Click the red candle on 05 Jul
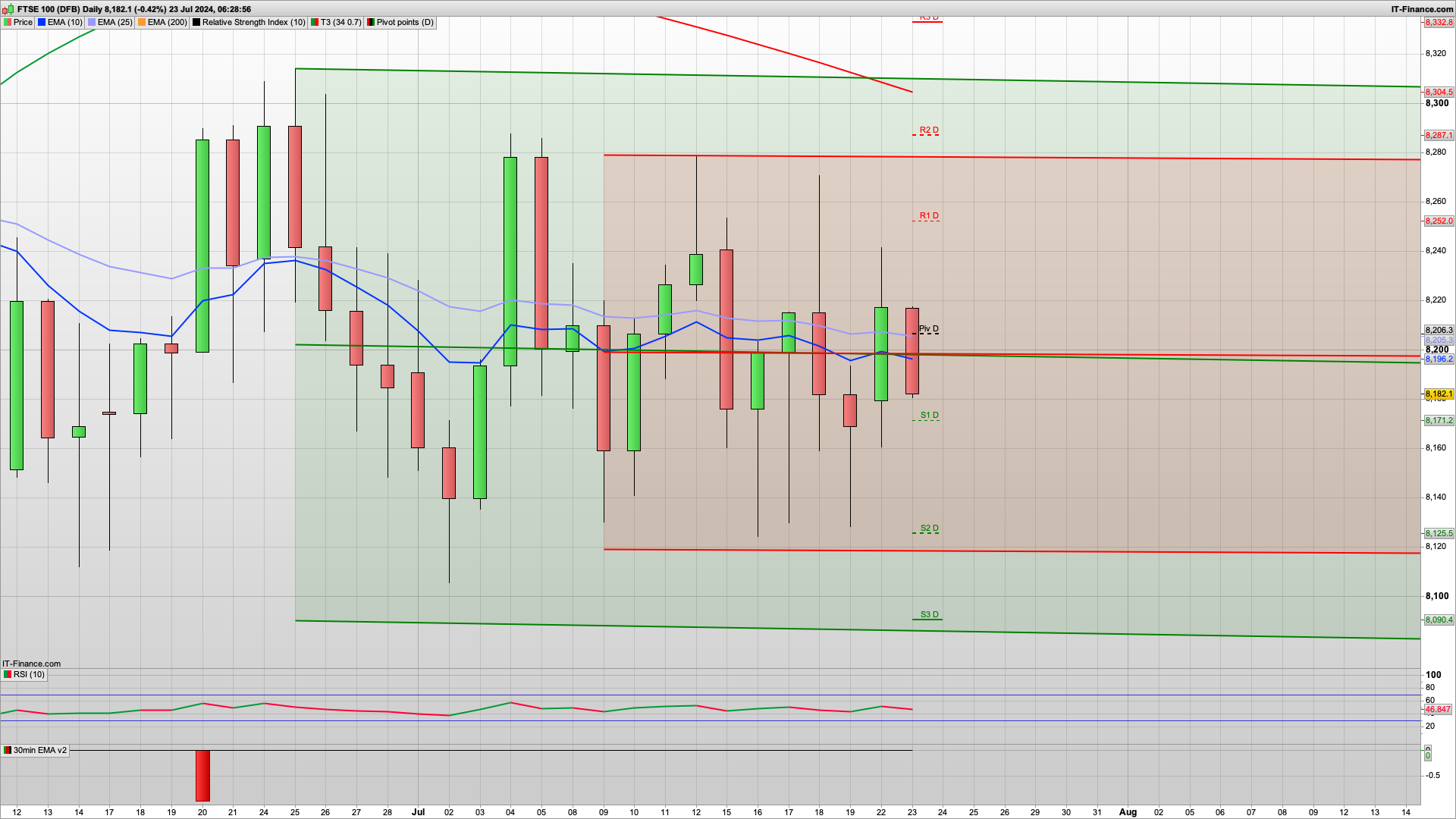Image resolution: width=1456 pixels, height=819 pixels. point(541,253)
